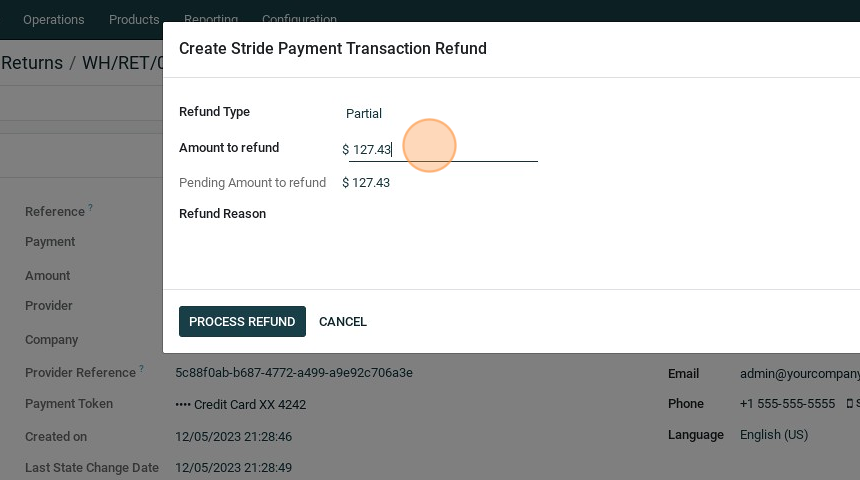Click the WH/RET breadcrumb record name
This screenshot has height=480, width=860.
[x=122, y=63]
